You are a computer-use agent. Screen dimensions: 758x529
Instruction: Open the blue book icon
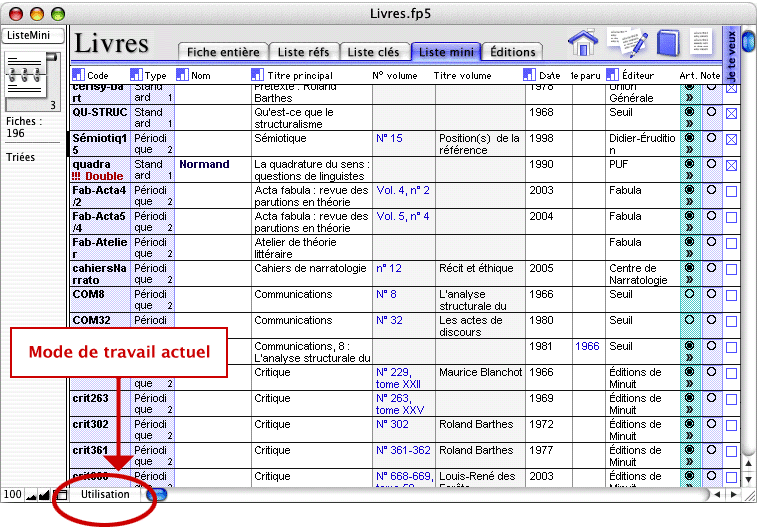click(x=668, y=43)
